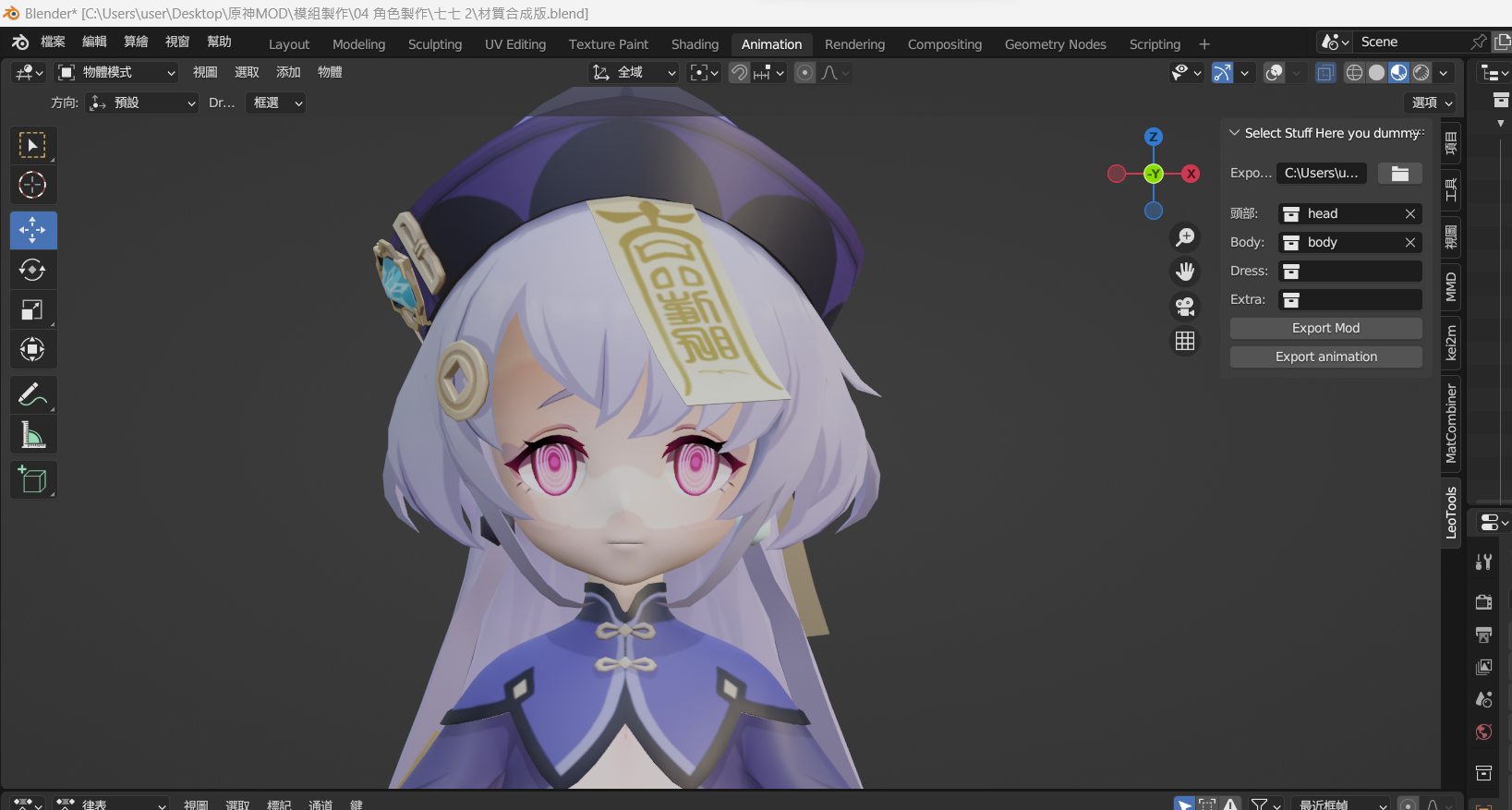Open the editor type dropdown in viewport header
The image size is (1512, 810).
[x=29, y=72]
